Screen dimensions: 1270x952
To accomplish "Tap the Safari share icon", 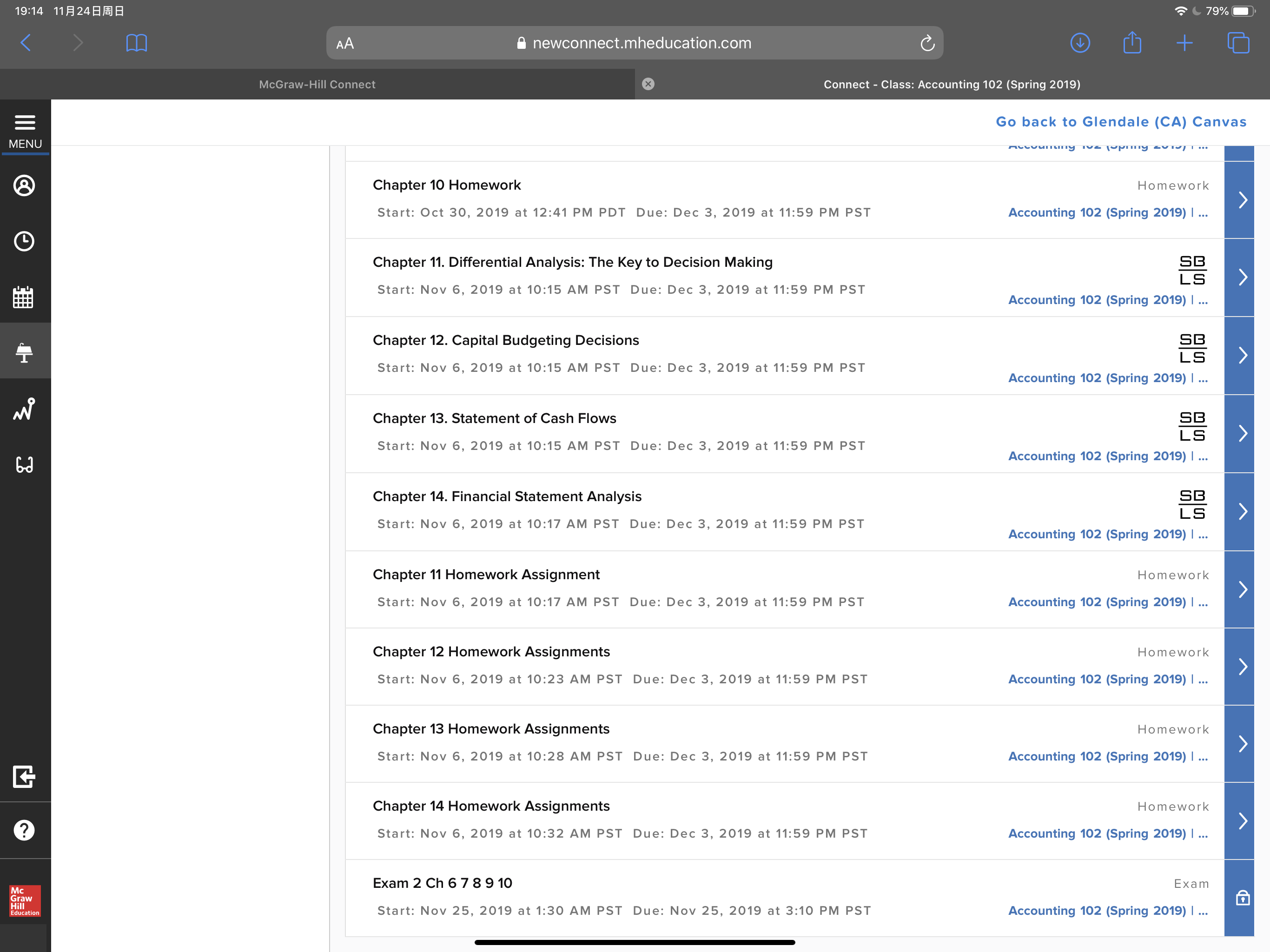I will click(1132, 42).
